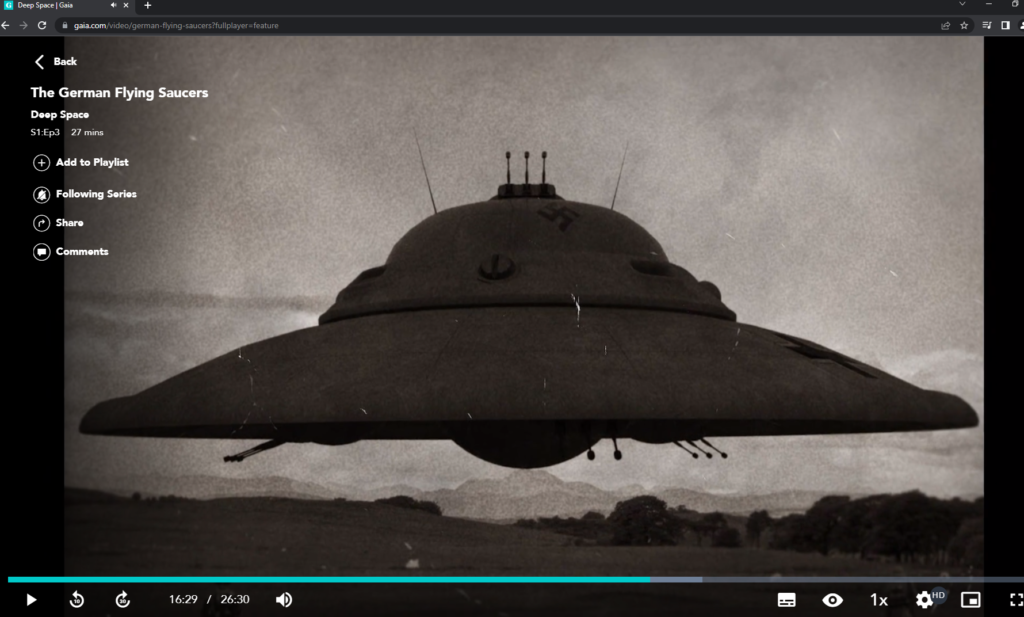Skip forward 30 seconds
The width and height of the screenshot is (1024, 617).
pyautogui.click(x=123, y=599)
